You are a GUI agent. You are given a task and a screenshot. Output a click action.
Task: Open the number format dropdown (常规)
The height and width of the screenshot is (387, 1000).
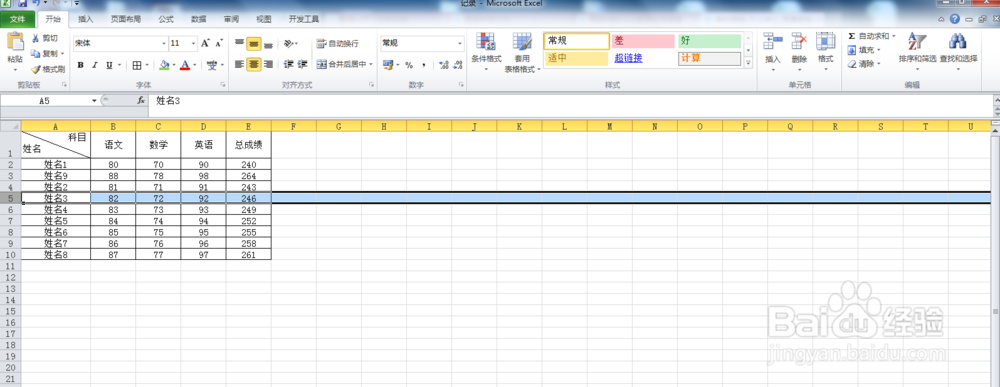(460, 43)
